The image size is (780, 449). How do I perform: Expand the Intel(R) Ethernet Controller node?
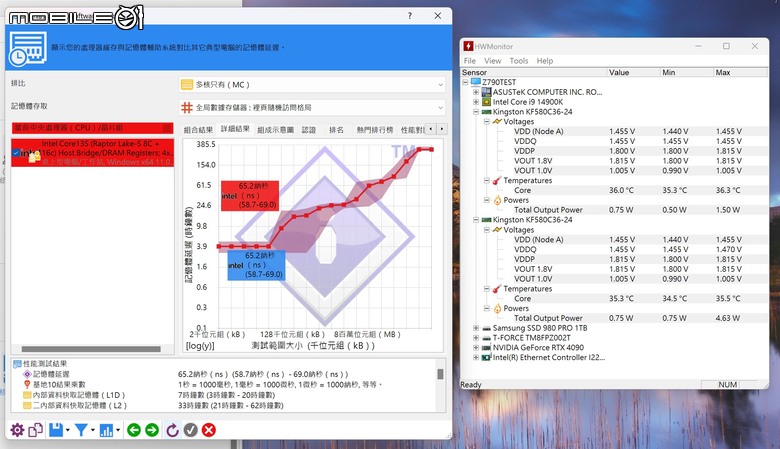476,358
